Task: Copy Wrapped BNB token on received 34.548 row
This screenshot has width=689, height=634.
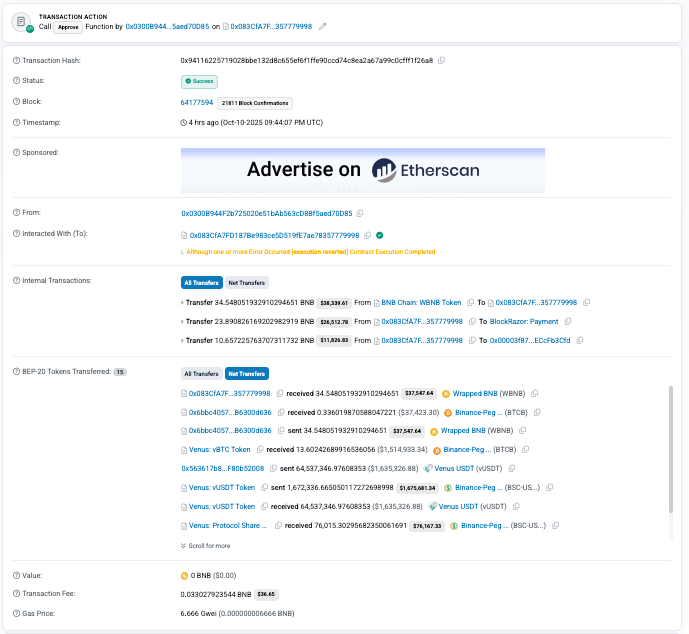Action: (535, 393)
